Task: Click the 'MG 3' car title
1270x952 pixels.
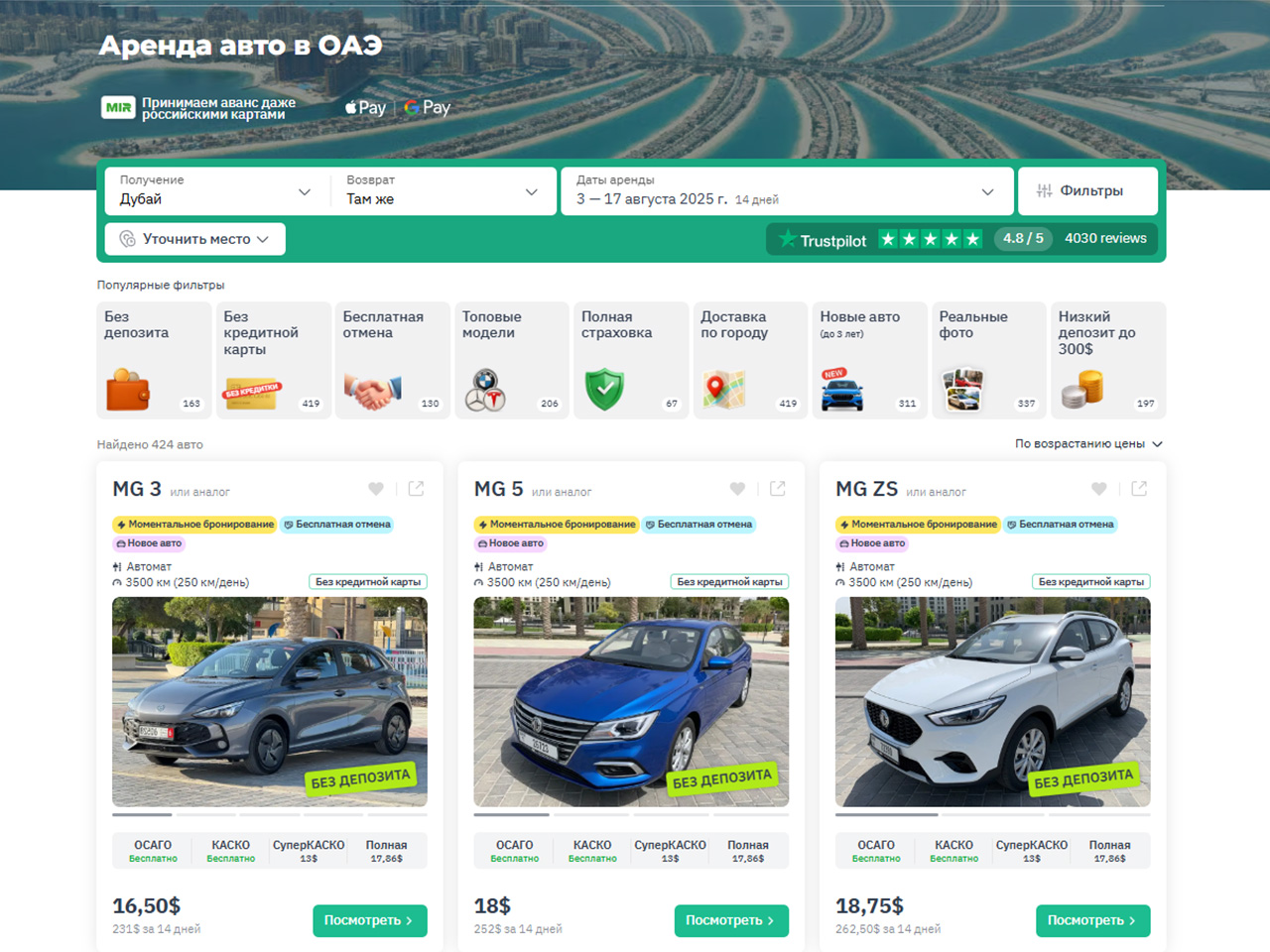Action: pos(137,489)
